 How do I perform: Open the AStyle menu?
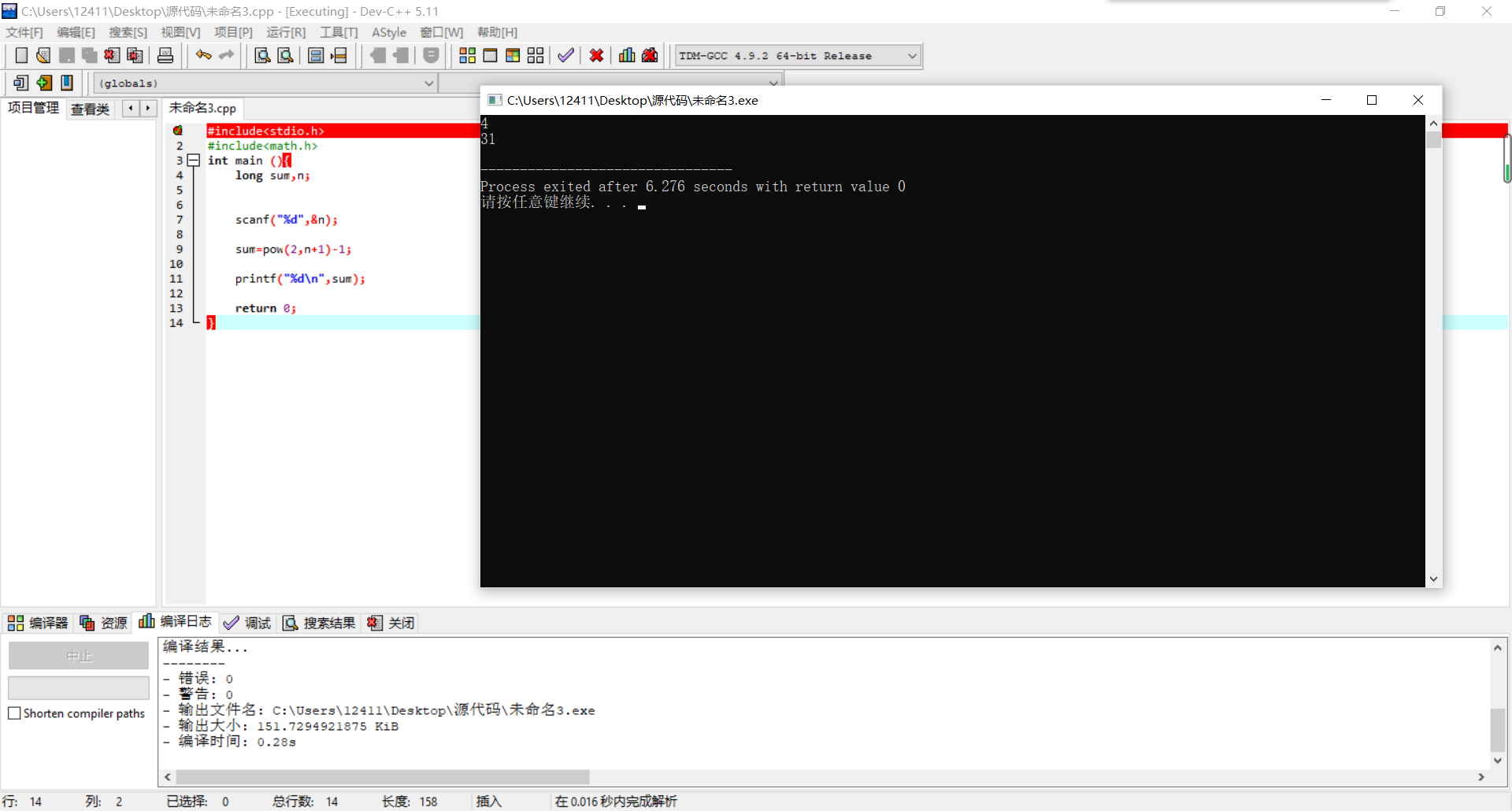click(x=389, y=32)
